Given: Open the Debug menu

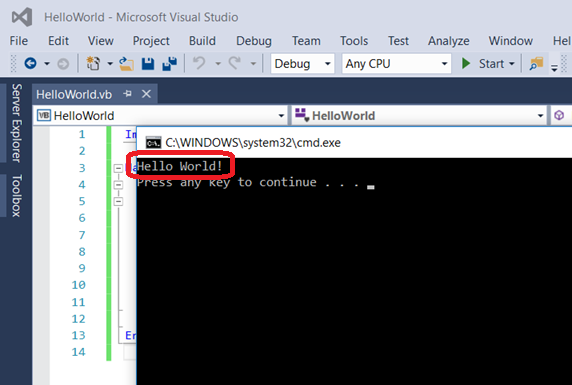Looking at the screenshot, I should pos(254,41).
